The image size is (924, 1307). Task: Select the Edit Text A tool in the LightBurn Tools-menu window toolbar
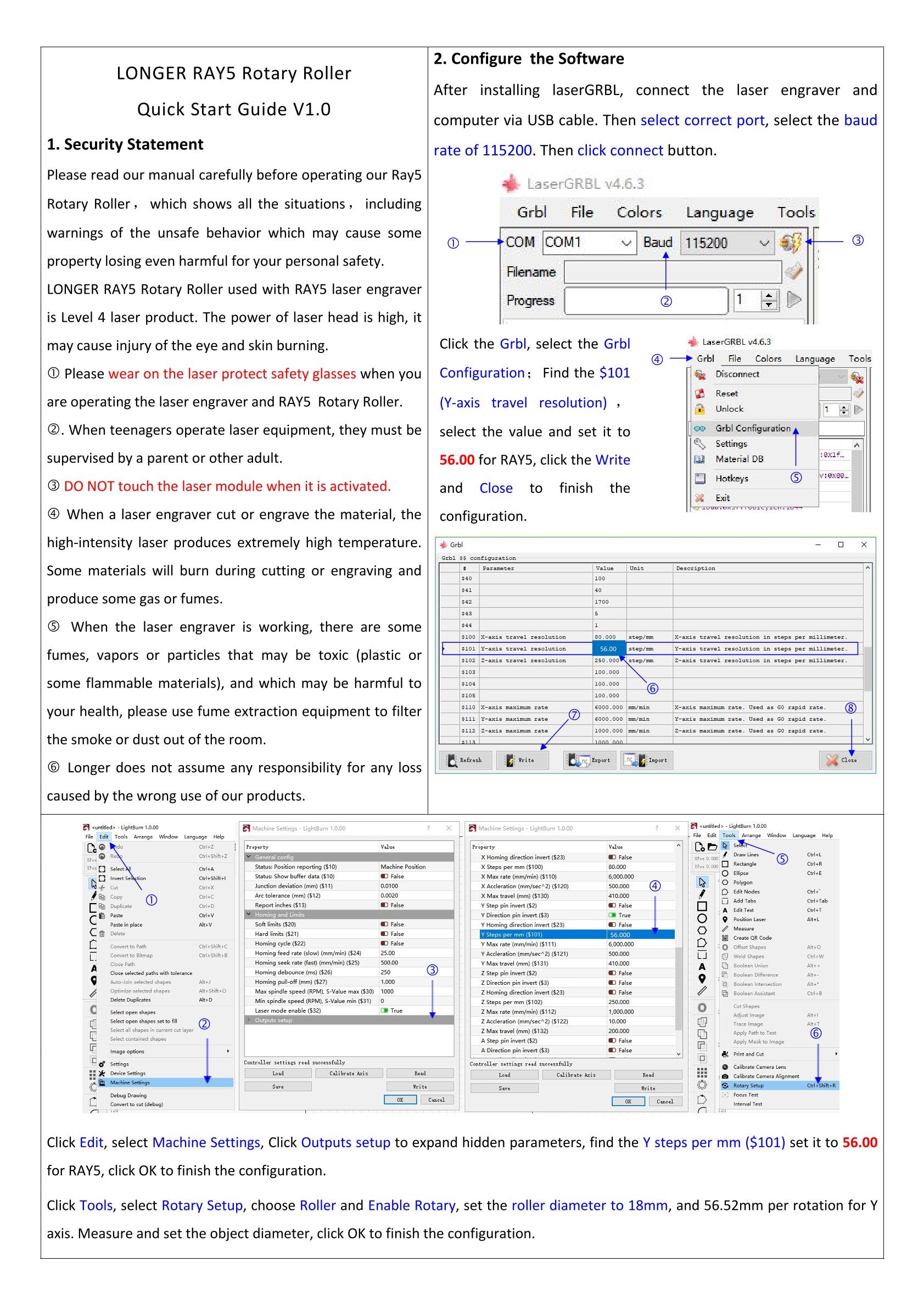click(x=702, y=967)
